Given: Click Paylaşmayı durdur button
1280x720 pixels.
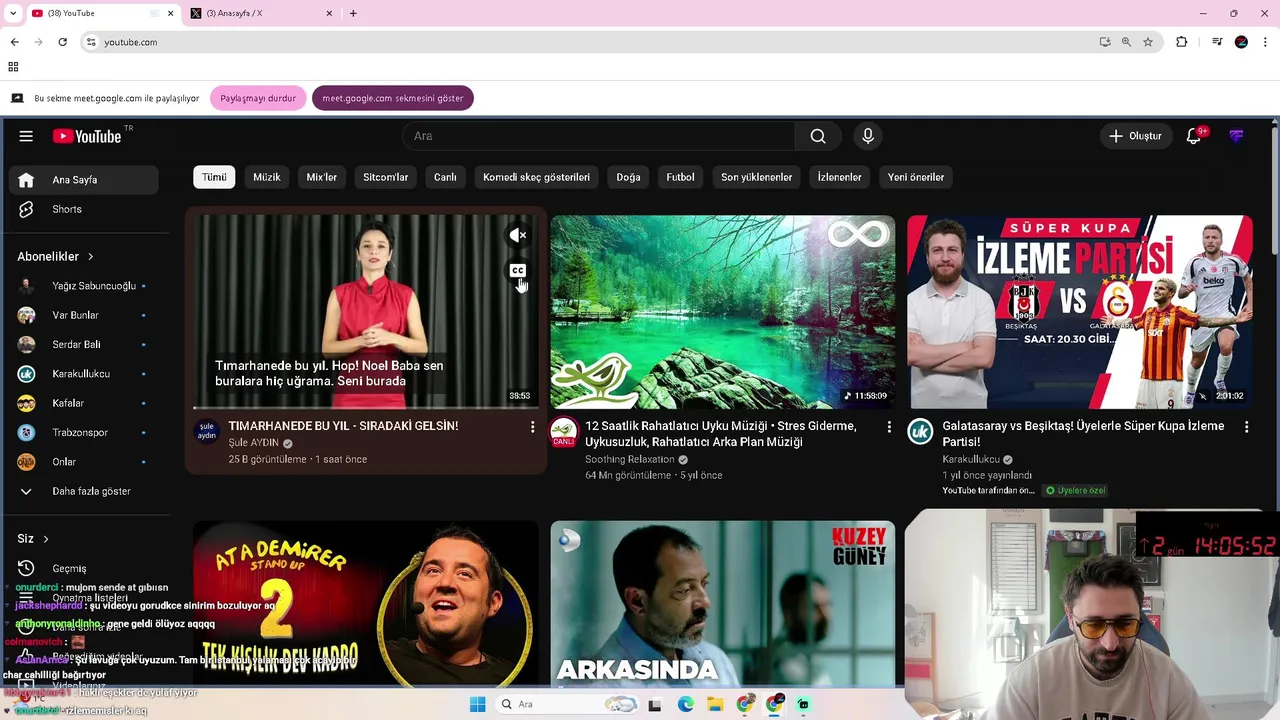Looking at the screenshot, I should pos(258,98).
